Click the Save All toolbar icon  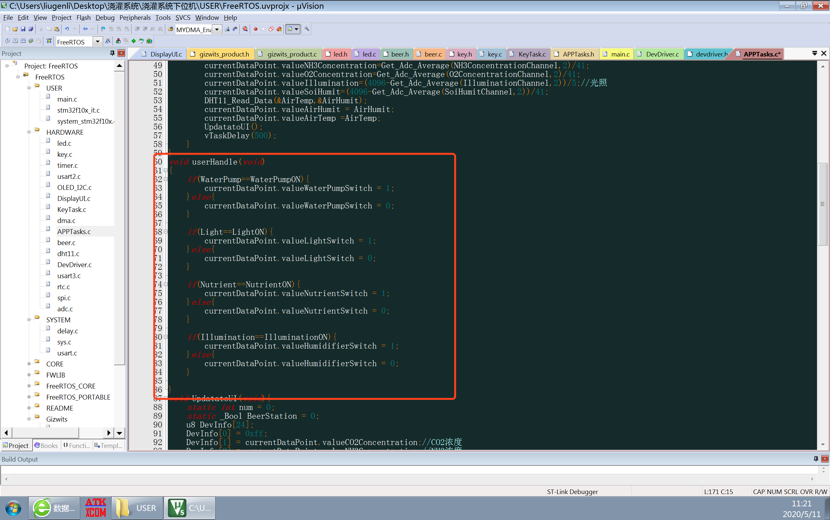click(31, 29)
